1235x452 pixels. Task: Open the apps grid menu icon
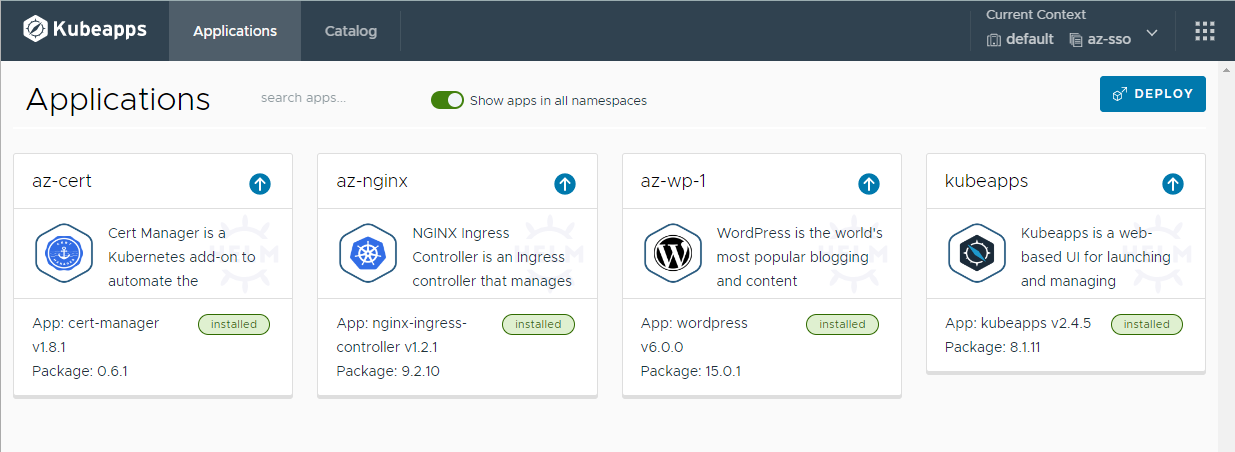(x=1205, y=31)
